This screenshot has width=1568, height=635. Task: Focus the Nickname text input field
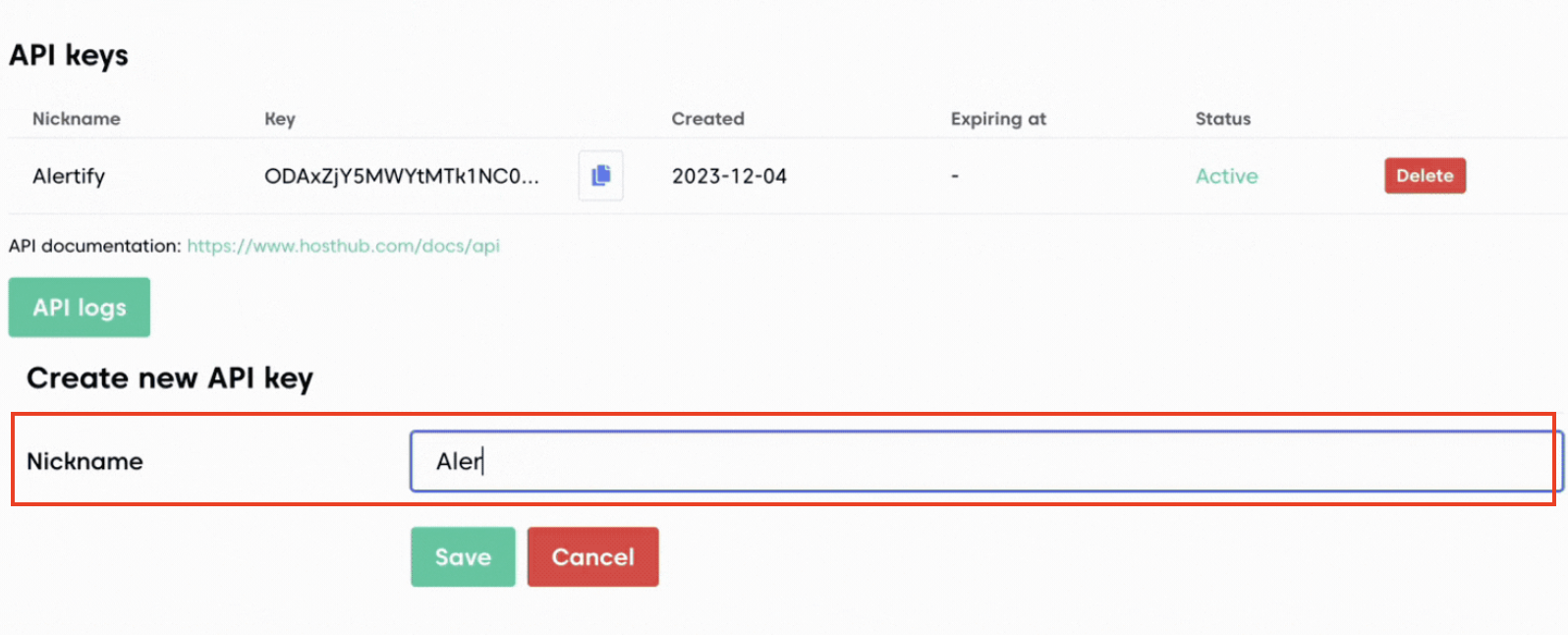pyautogui.click(x=982, y=461)
